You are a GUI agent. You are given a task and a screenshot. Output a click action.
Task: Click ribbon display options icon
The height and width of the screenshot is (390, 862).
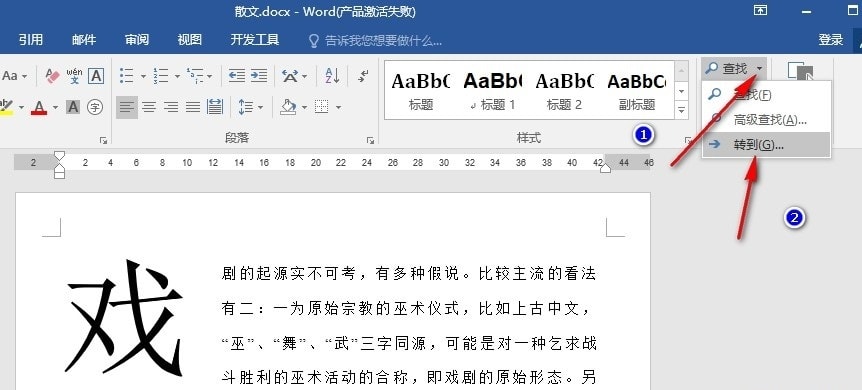pos(760,10)
